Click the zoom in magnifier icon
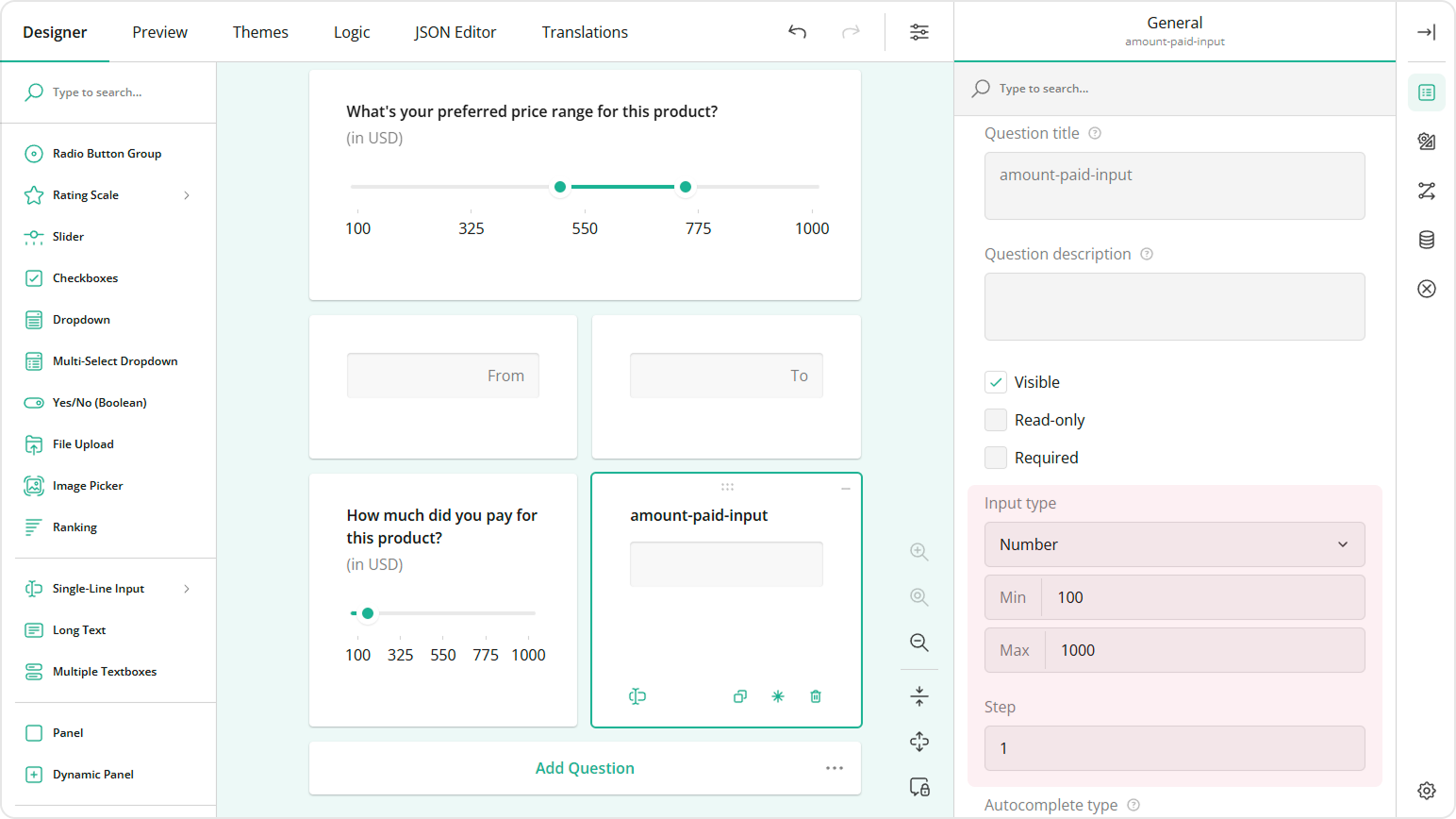1456x819 pixels. (919, 552)
